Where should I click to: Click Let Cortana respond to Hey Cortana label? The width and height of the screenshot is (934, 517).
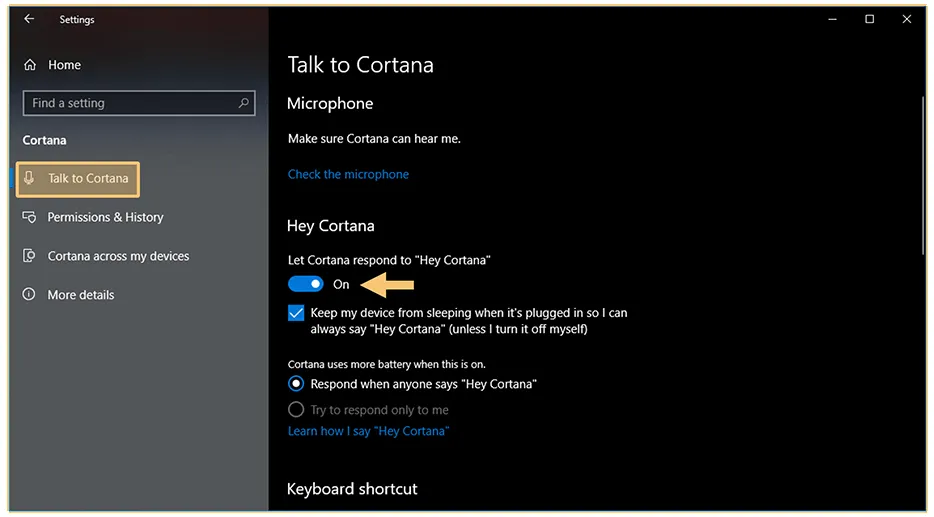[x=389, y=260]
